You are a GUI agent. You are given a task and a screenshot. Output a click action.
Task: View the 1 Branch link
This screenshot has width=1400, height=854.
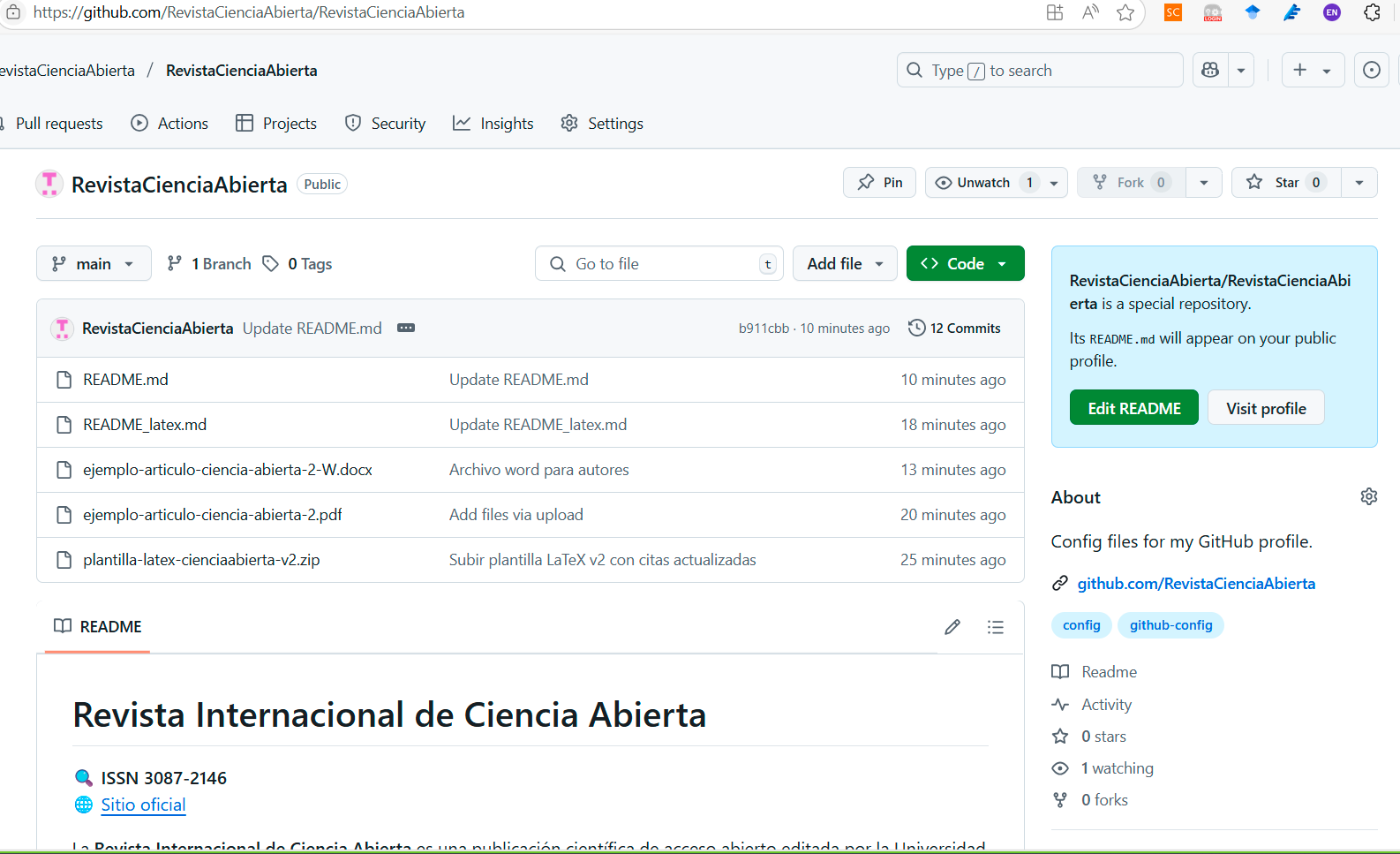tap(209, 263)
